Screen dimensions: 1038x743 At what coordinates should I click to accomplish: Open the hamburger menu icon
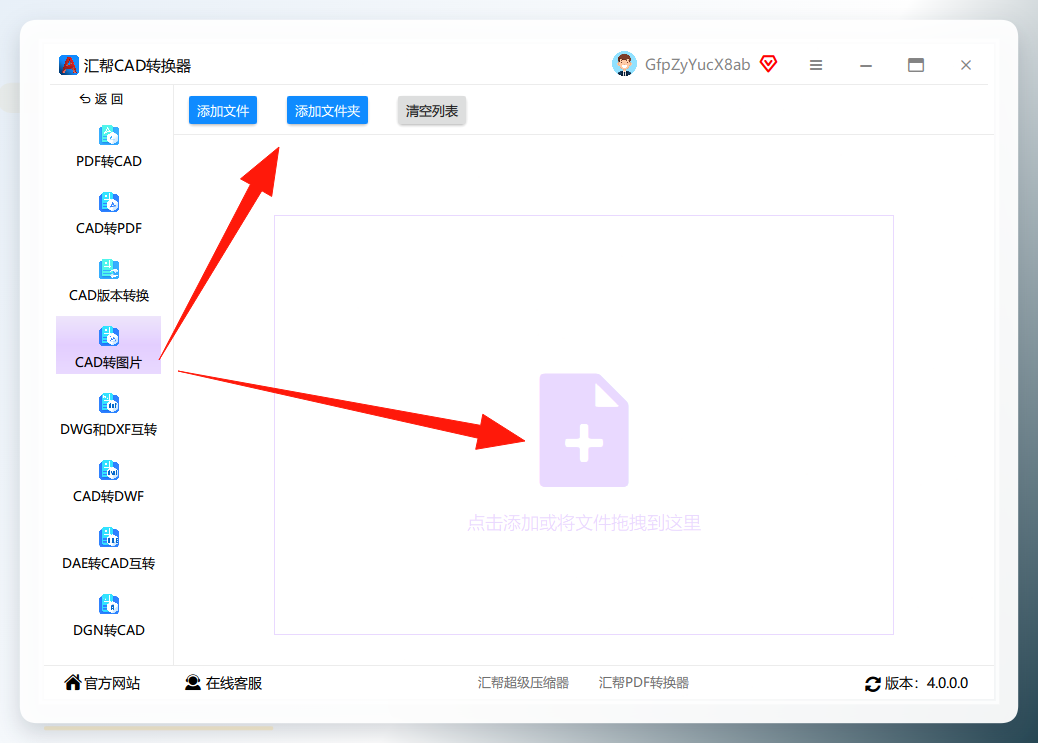point(816,65)
